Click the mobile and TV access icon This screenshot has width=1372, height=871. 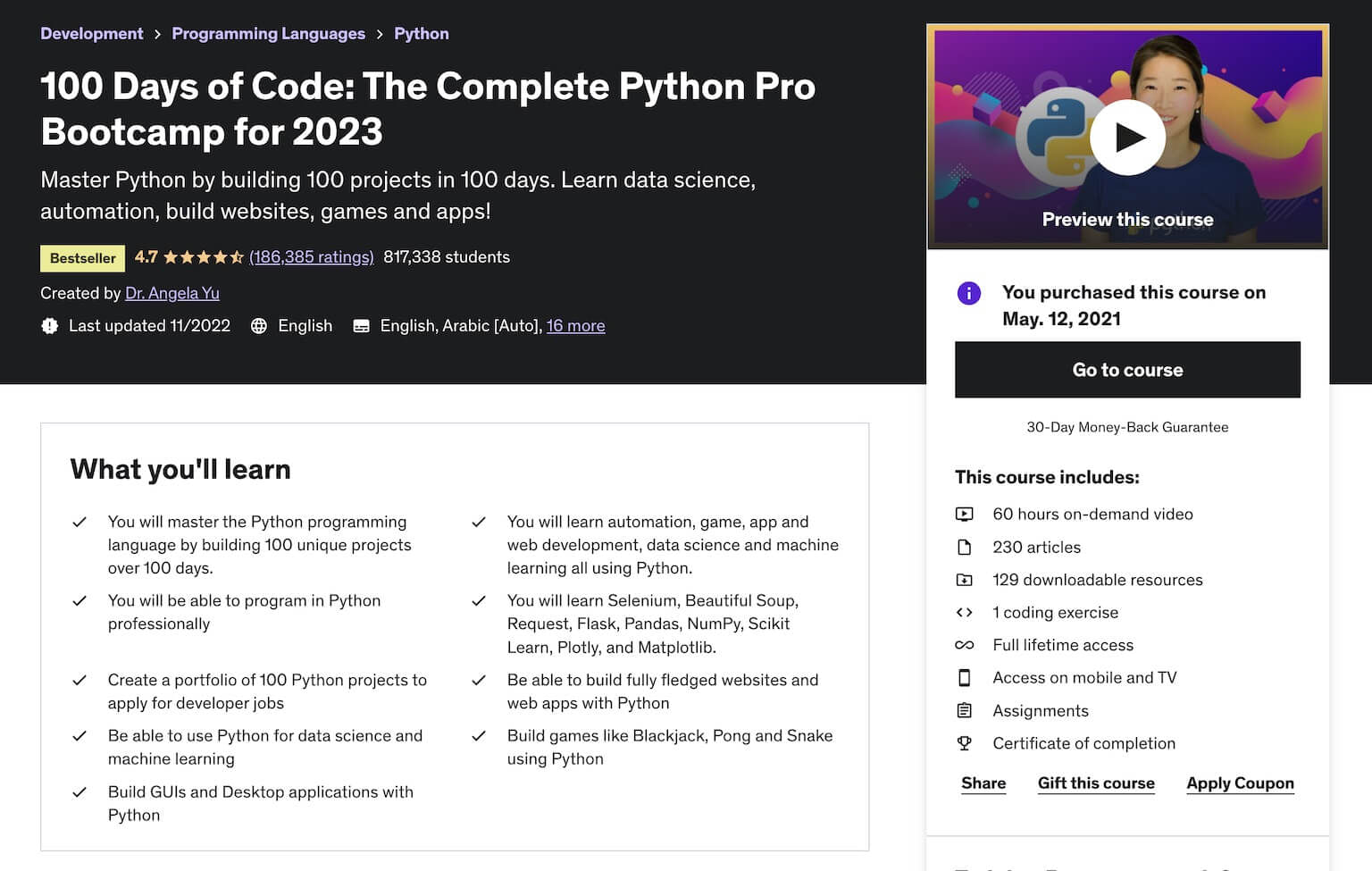coord(966,677)
